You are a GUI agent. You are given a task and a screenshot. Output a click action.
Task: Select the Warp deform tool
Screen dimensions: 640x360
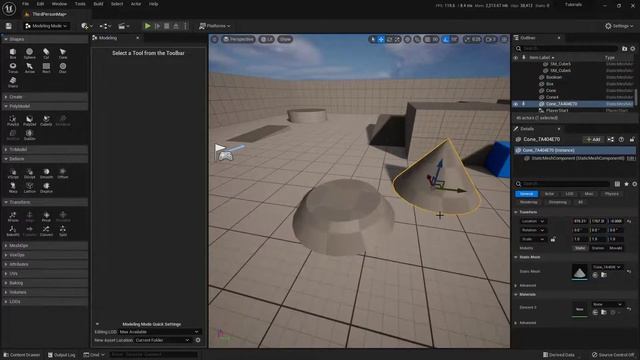[13, 188]
